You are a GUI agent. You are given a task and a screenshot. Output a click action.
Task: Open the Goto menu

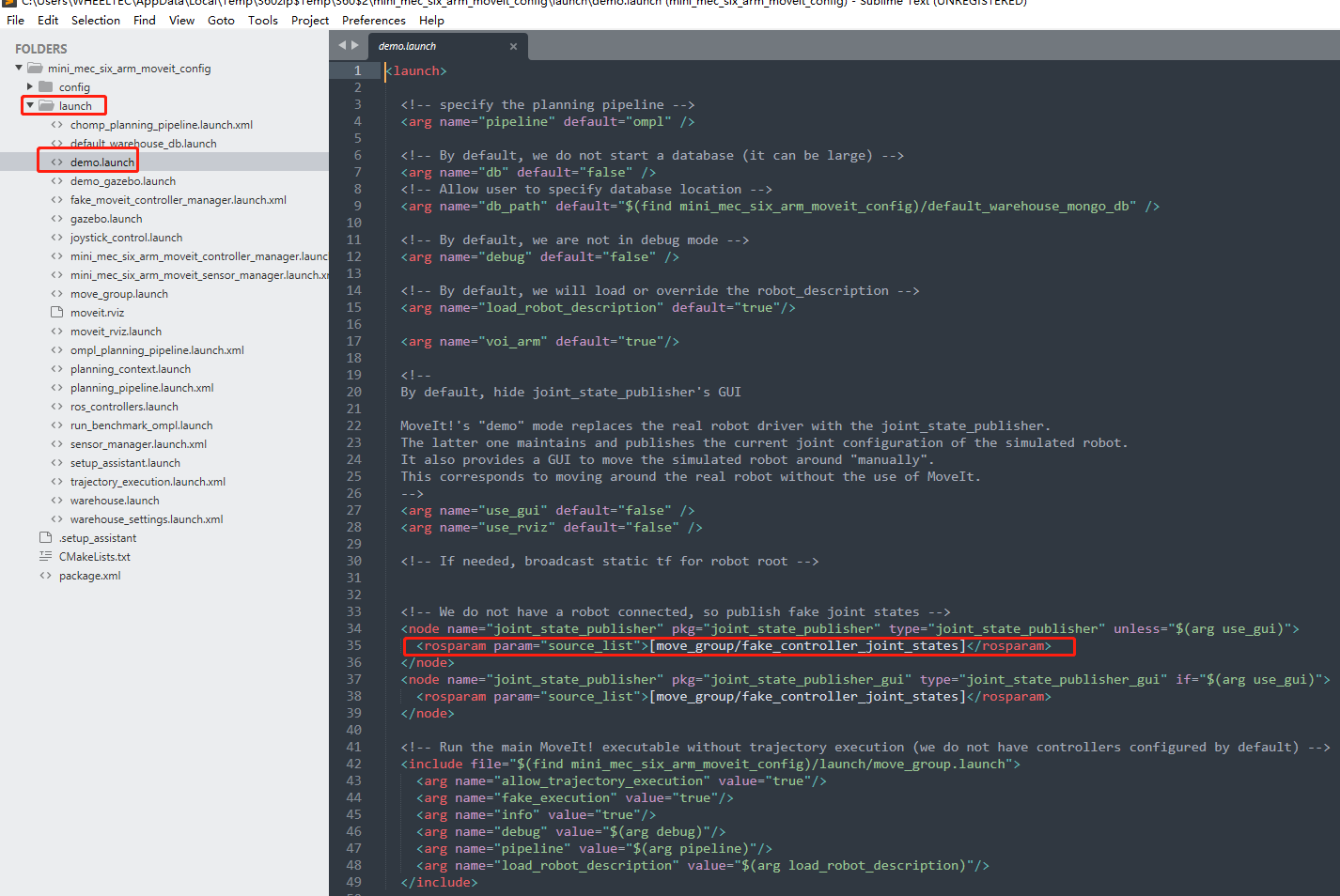tap(221, 20)
